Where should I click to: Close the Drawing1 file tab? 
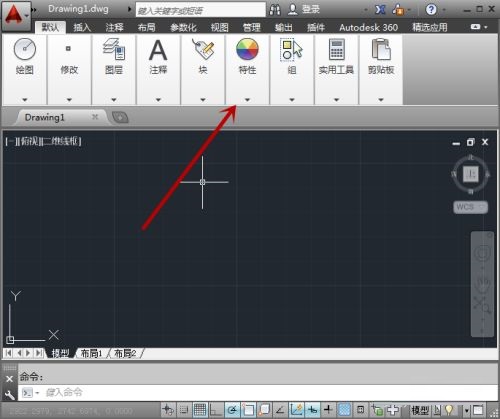click(x=95, y=117)
